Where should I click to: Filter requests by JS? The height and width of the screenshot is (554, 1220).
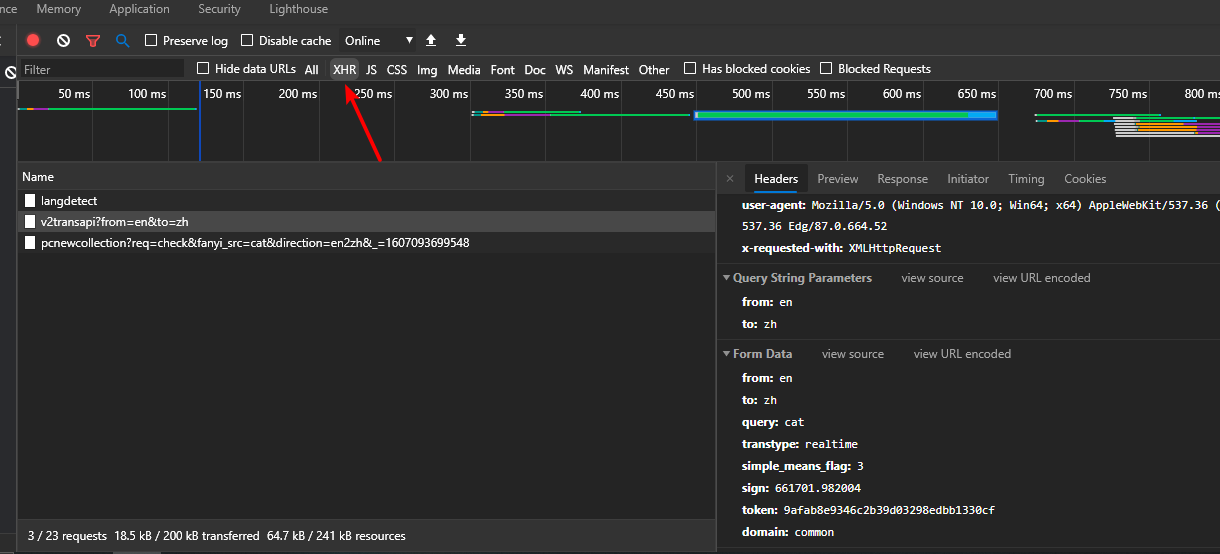(x=371, y=70)
